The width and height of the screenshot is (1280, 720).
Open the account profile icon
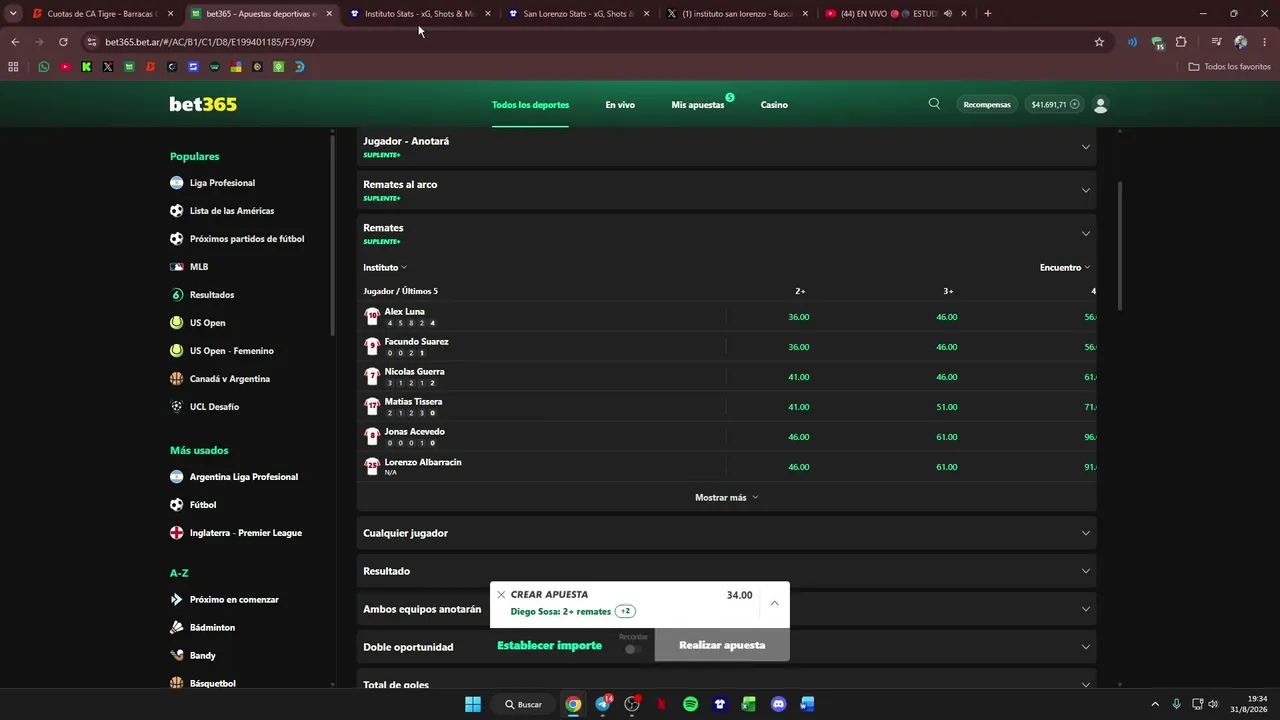pyautogui.click(x=1101, y=104)
